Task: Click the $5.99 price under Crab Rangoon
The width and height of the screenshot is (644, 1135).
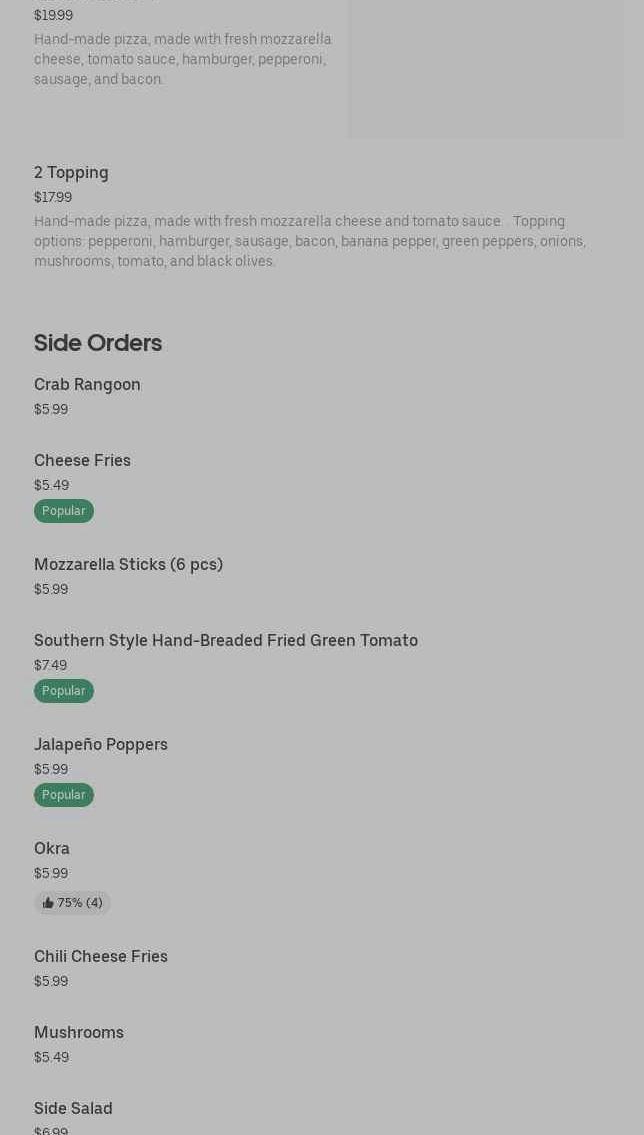Action: click(51, 409)
